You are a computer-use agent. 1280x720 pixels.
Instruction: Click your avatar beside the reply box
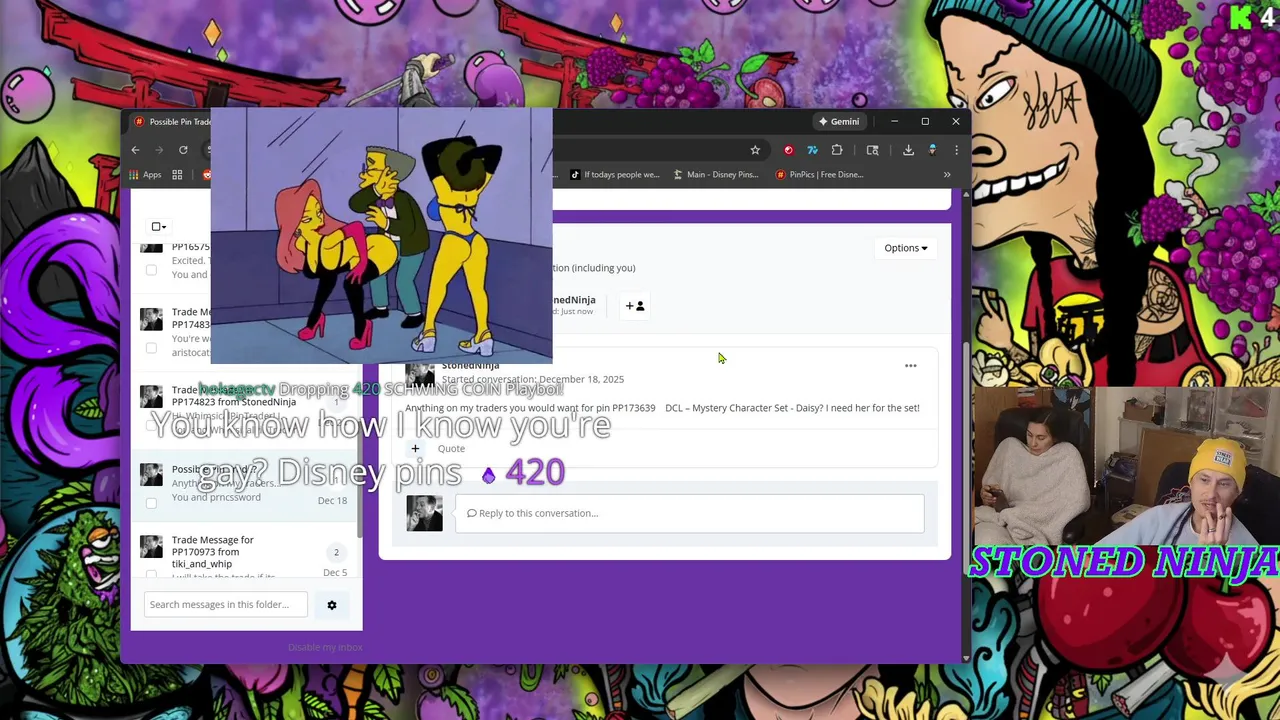[x=424, y=513]
